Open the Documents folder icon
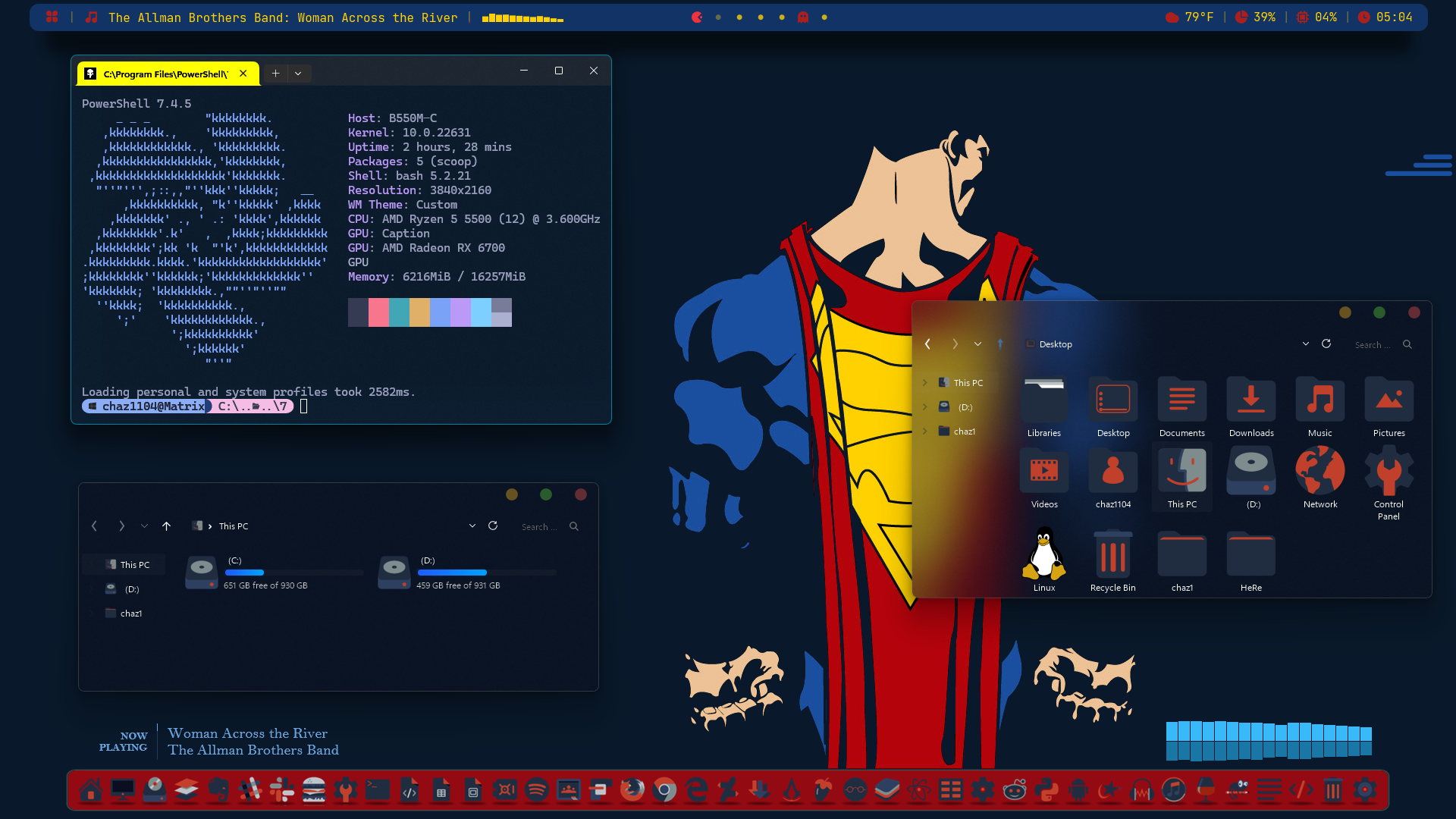1456x819 pixels. point(1182,406)
